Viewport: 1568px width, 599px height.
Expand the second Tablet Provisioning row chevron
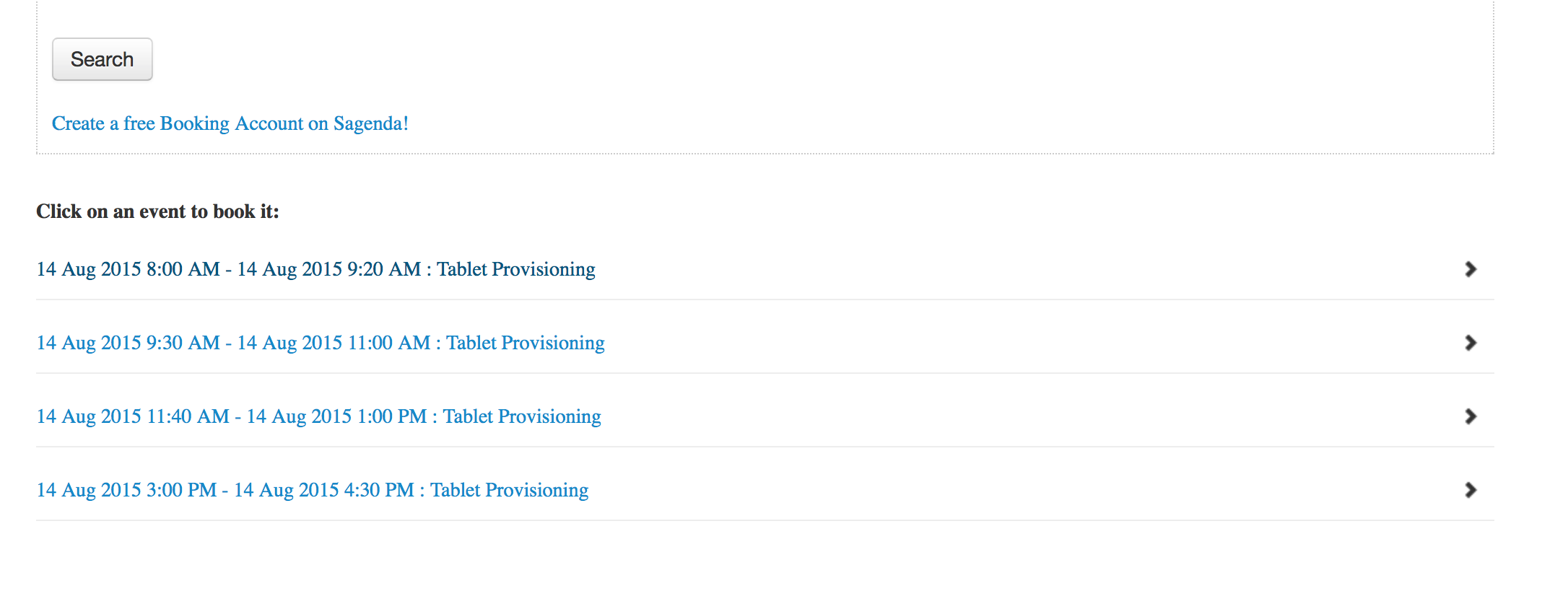click(x=1470, y=343)
